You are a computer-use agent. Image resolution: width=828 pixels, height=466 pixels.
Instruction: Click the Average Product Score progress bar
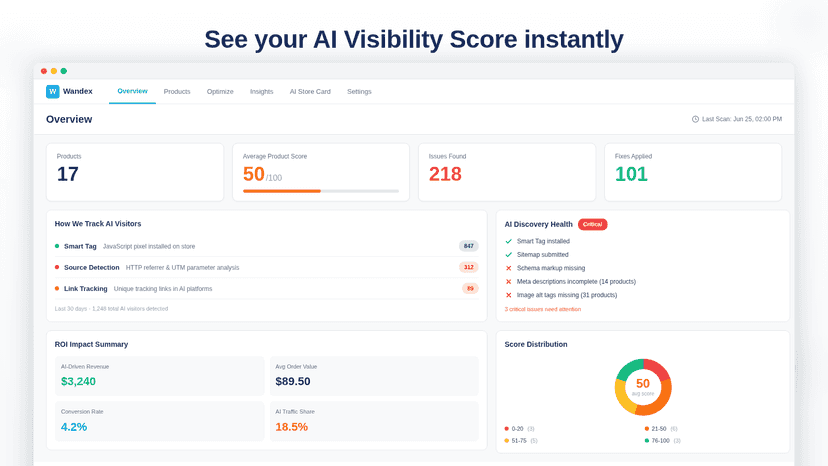[x=321, y=191]
